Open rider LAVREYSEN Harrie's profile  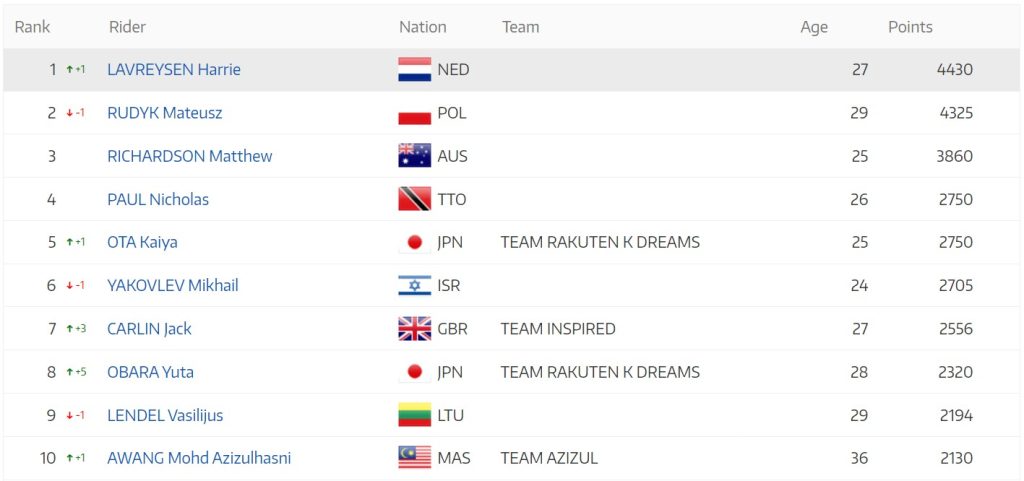click(174, 69)
